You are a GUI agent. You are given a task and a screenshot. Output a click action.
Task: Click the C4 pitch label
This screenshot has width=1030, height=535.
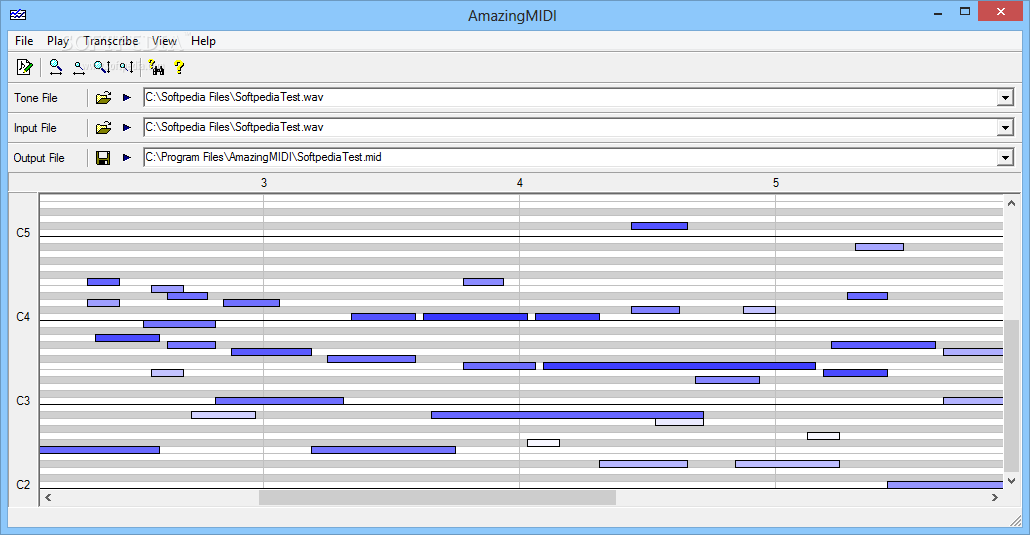(x=23, y=317)
